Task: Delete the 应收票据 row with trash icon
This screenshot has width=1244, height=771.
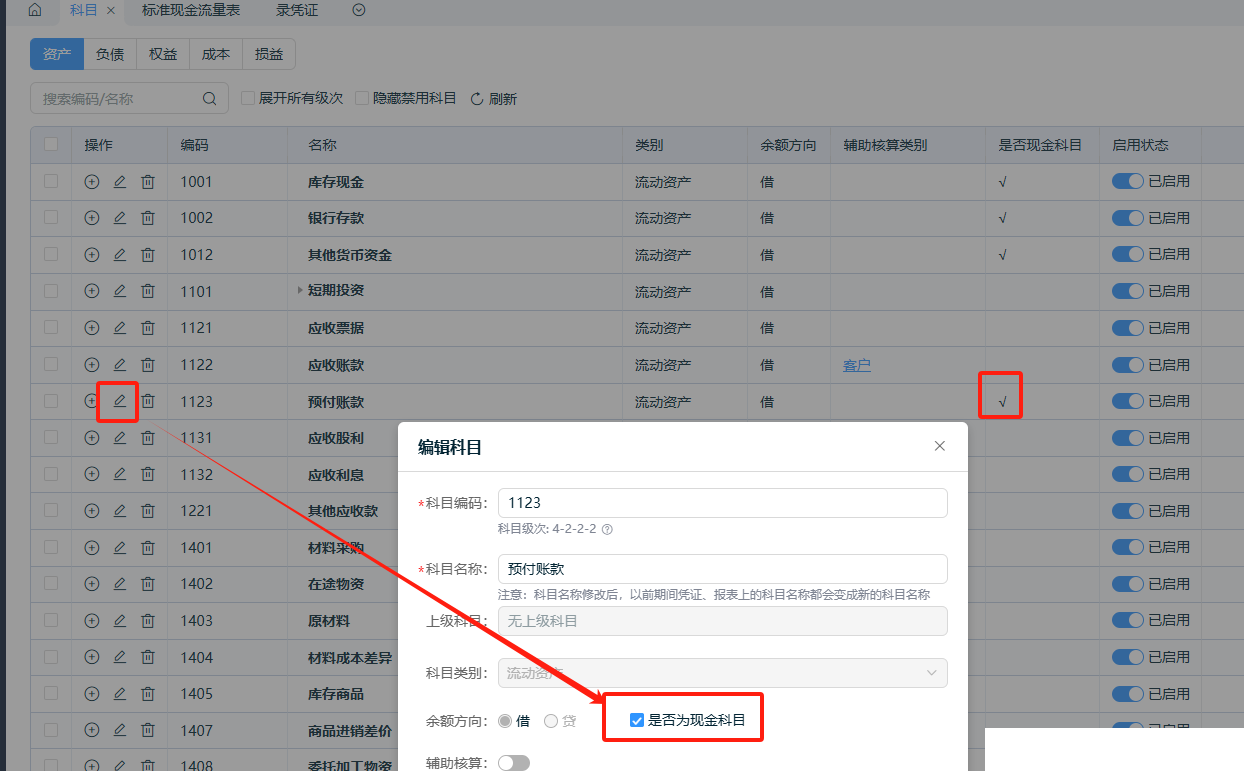Action: [x=148, y=328]
